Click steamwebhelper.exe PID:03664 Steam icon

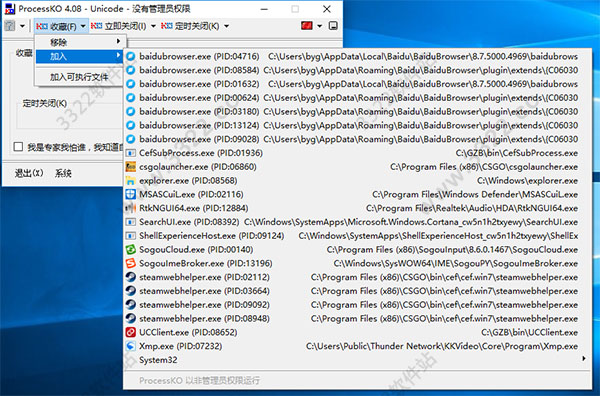click(x=131, y=291)
